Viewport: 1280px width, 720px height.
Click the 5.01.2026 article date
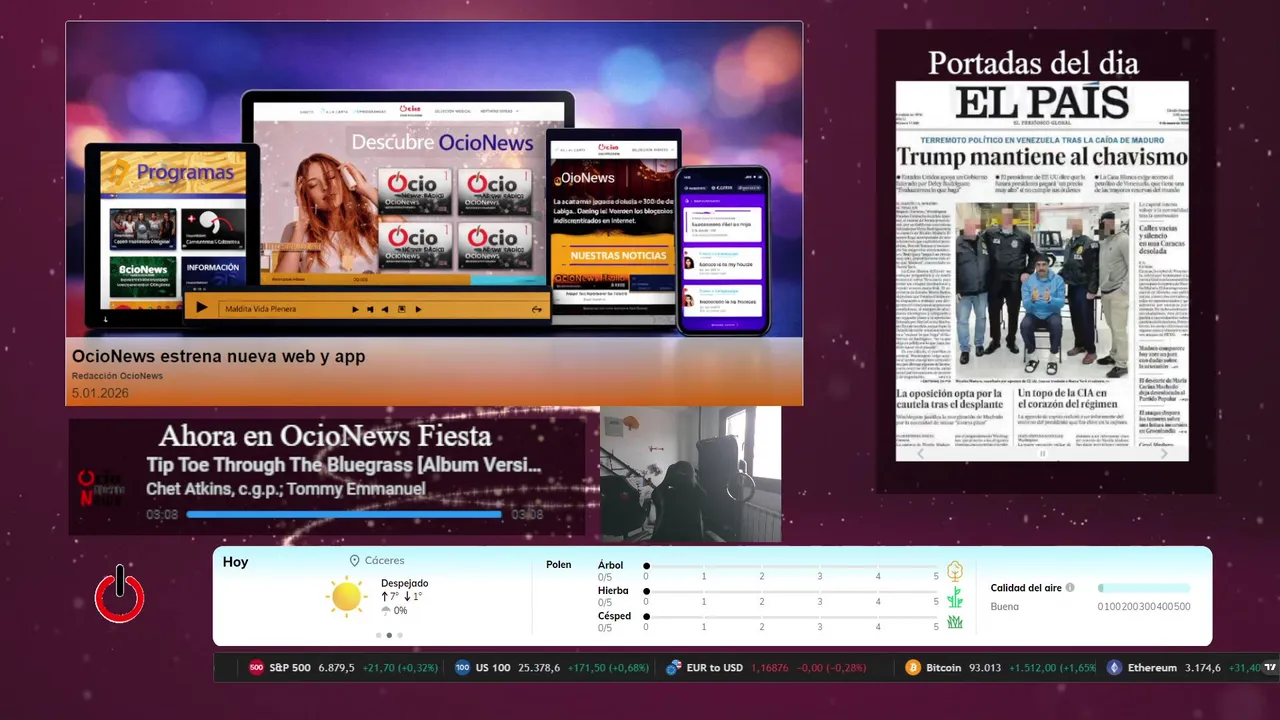pos(100,393)
